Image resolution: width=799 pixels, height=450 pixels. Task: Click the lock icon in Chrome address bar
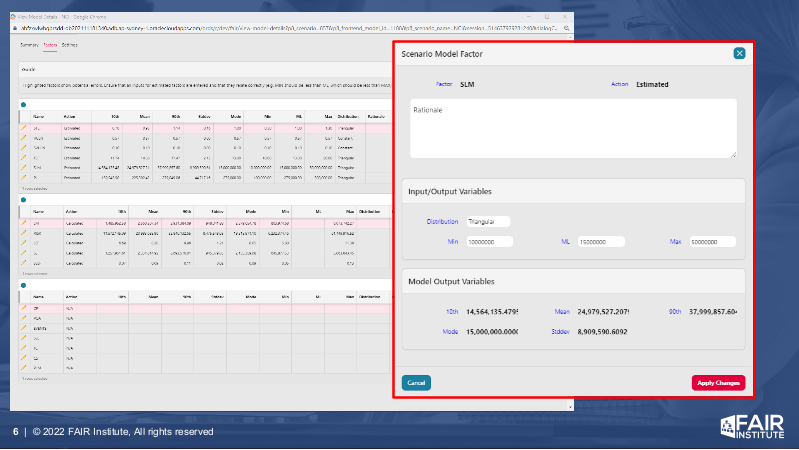(x=15, y=28)
